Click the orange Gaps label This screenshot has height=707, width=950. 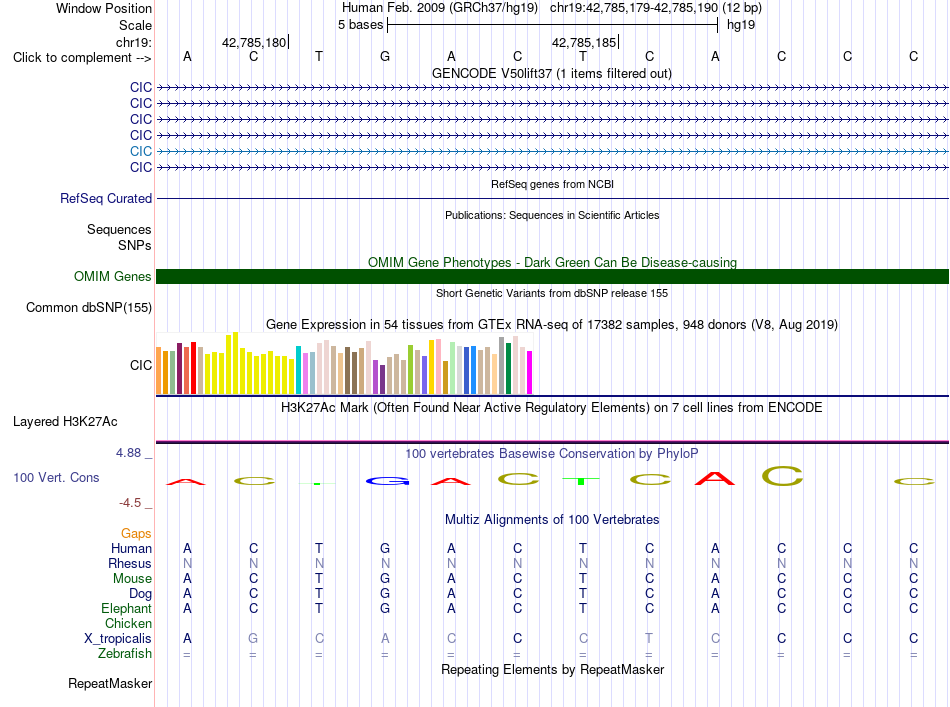click(136, 533)
